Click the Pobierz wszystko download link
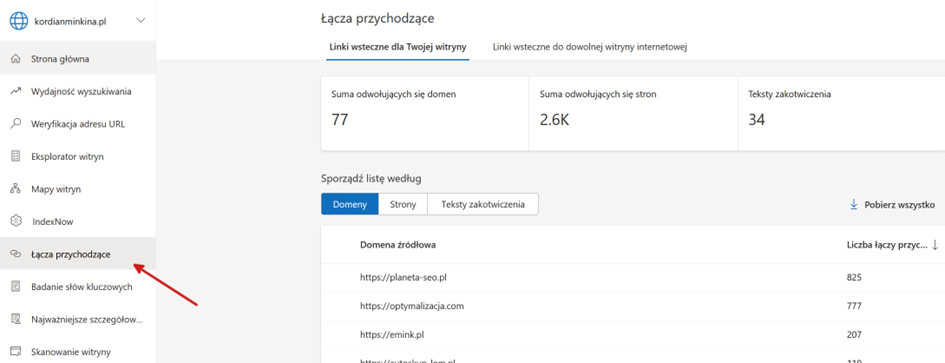This screenshot has height=363, width=945. point(893,205)
